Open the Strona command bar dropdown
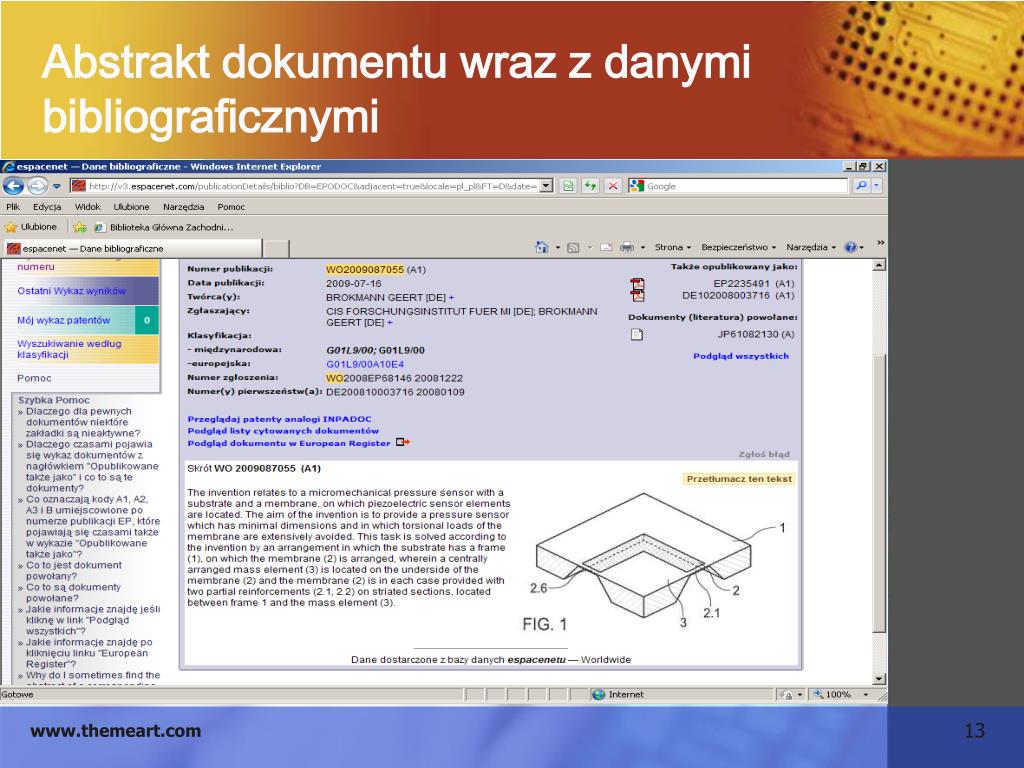Image resolution: width=1024 pixels, height=768 pixels. [x=673, y=248]
